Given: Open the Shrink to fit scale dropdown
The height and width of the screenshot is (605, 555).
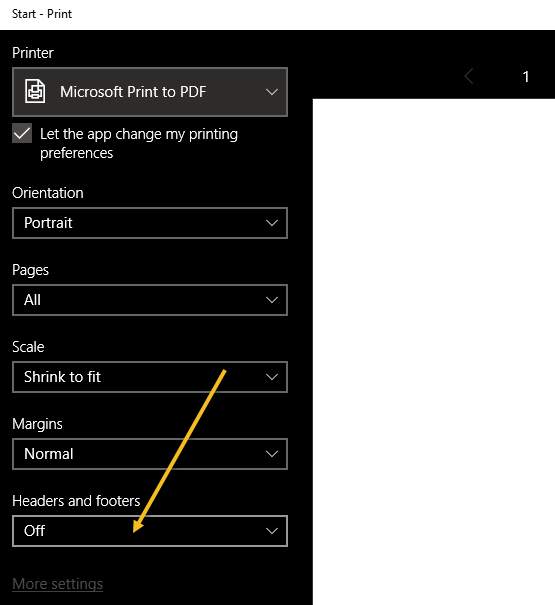Looking at the screenshot, I should click(150, 377).
